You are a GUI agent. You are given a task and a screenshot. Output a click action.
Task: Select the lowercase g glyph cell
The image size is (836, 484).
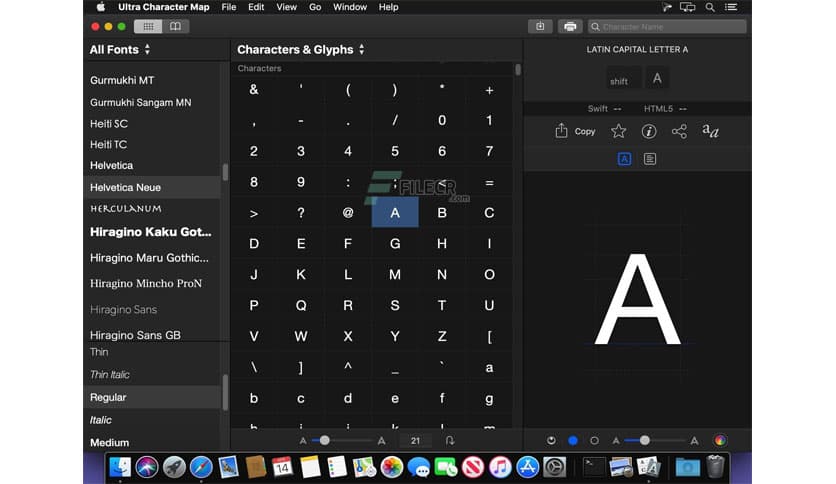489,398
